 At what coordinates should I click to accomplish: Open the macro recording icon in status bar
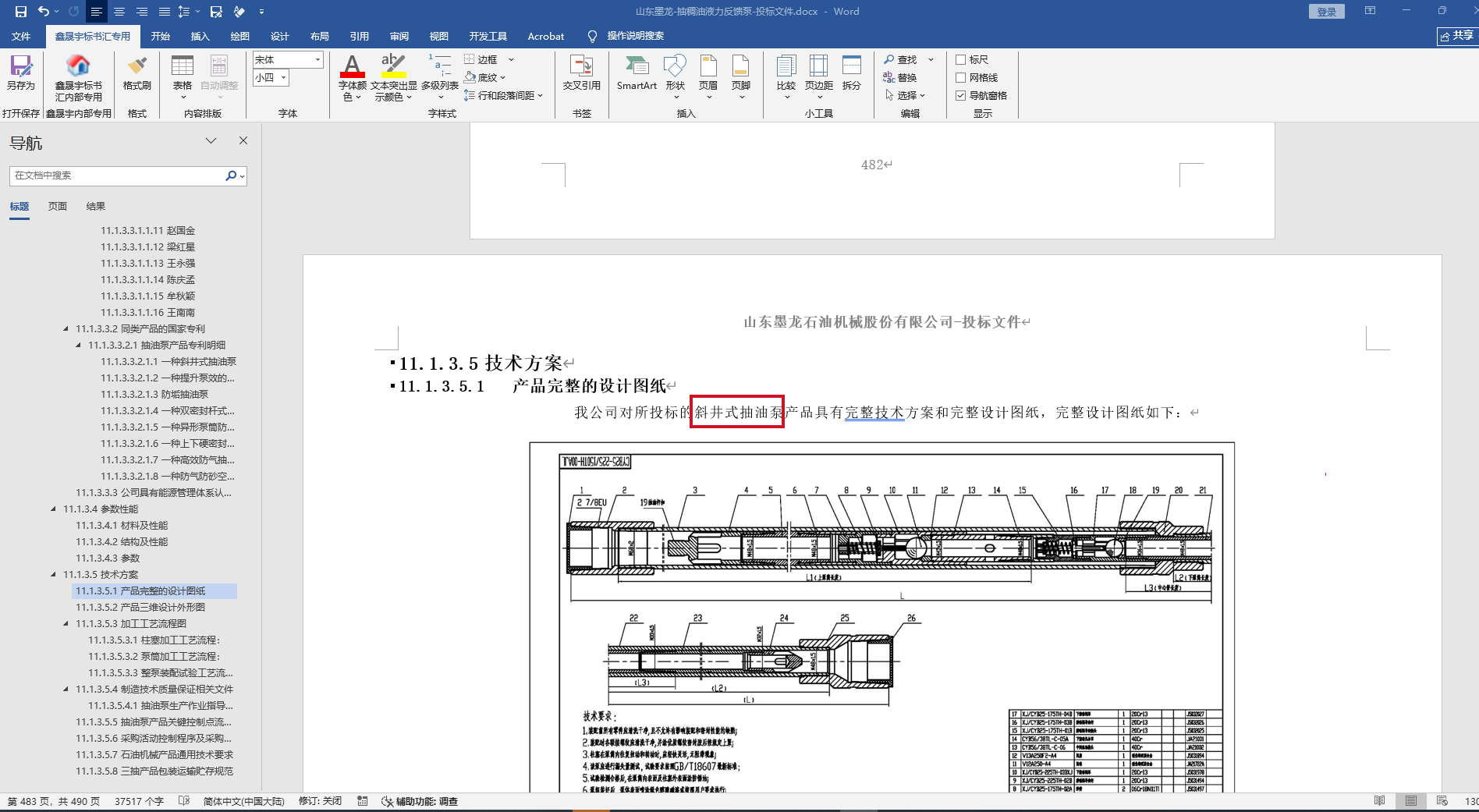coord(363,801)
